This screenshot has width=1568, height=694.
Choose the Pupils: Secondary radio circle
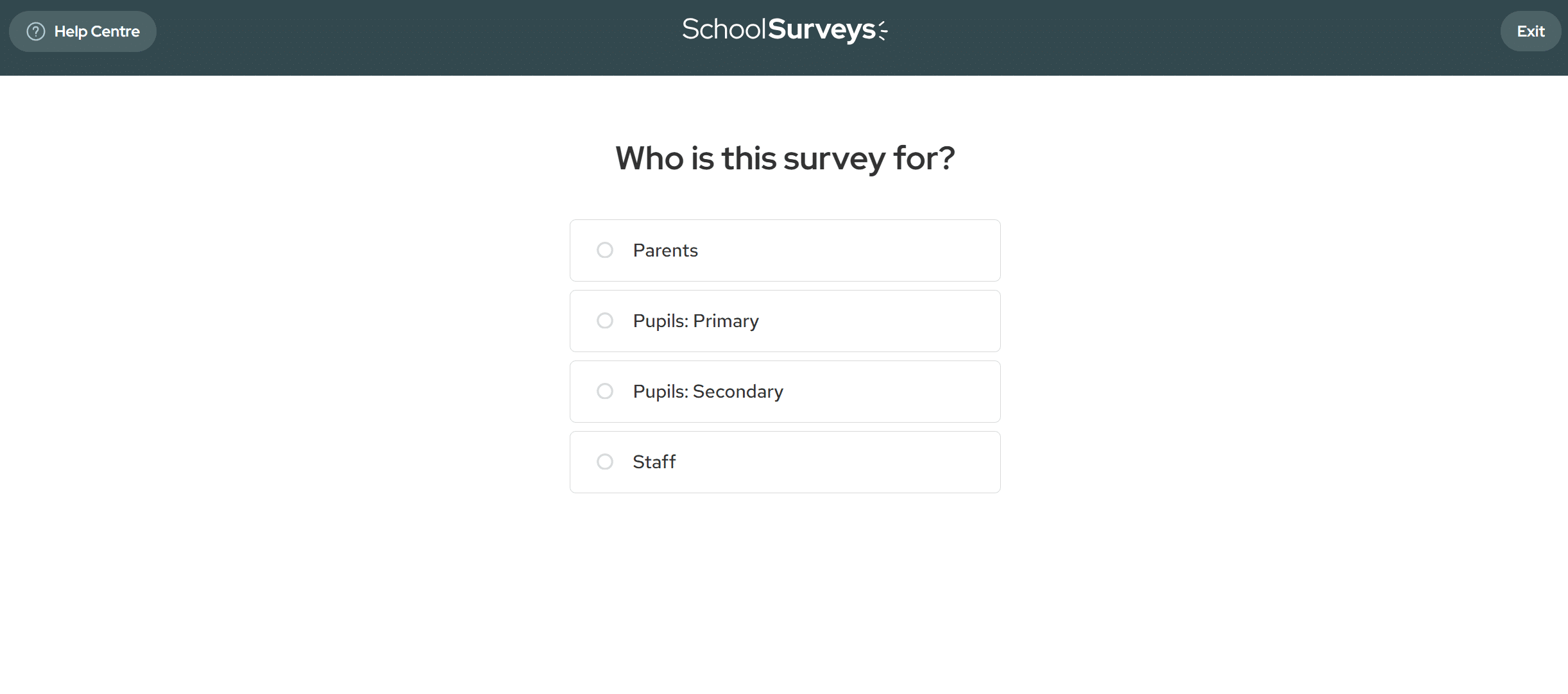(x=605, y=391)
